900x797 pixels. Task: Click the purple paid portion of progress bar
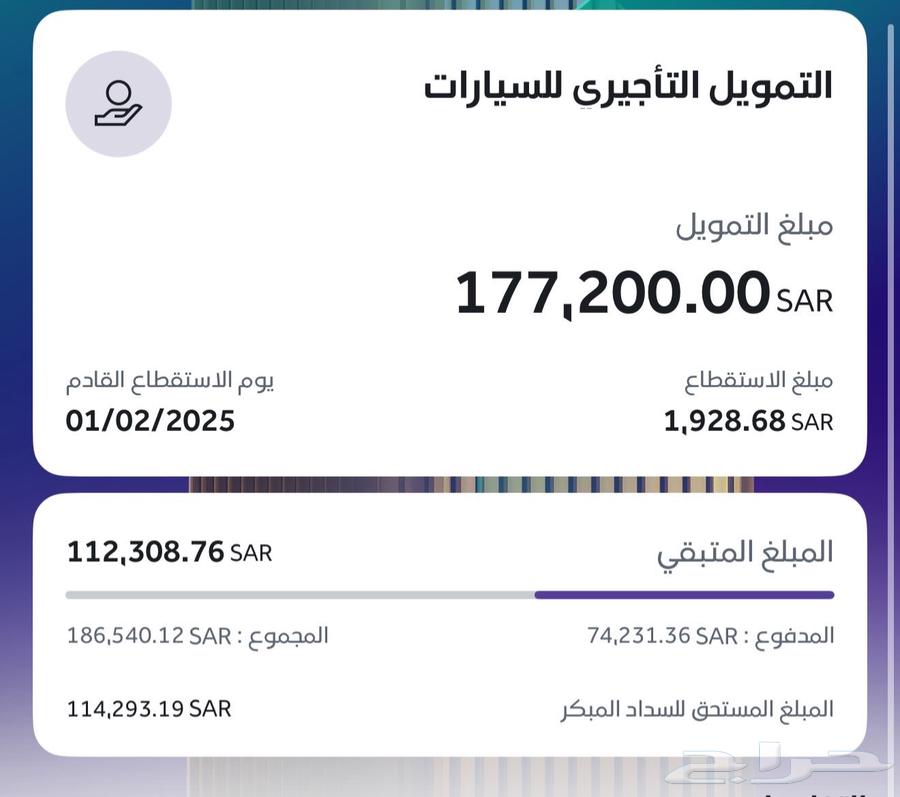(684, 595)
